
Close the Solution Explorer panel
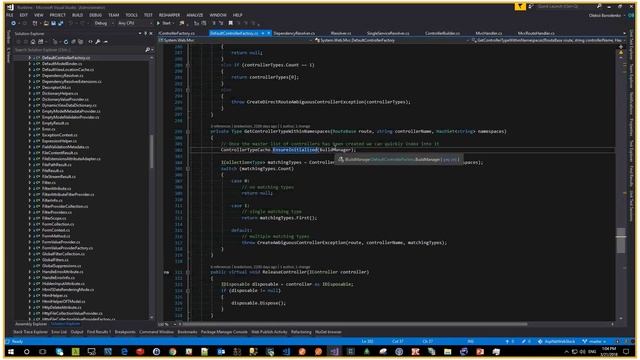click(x=151, y=33)
